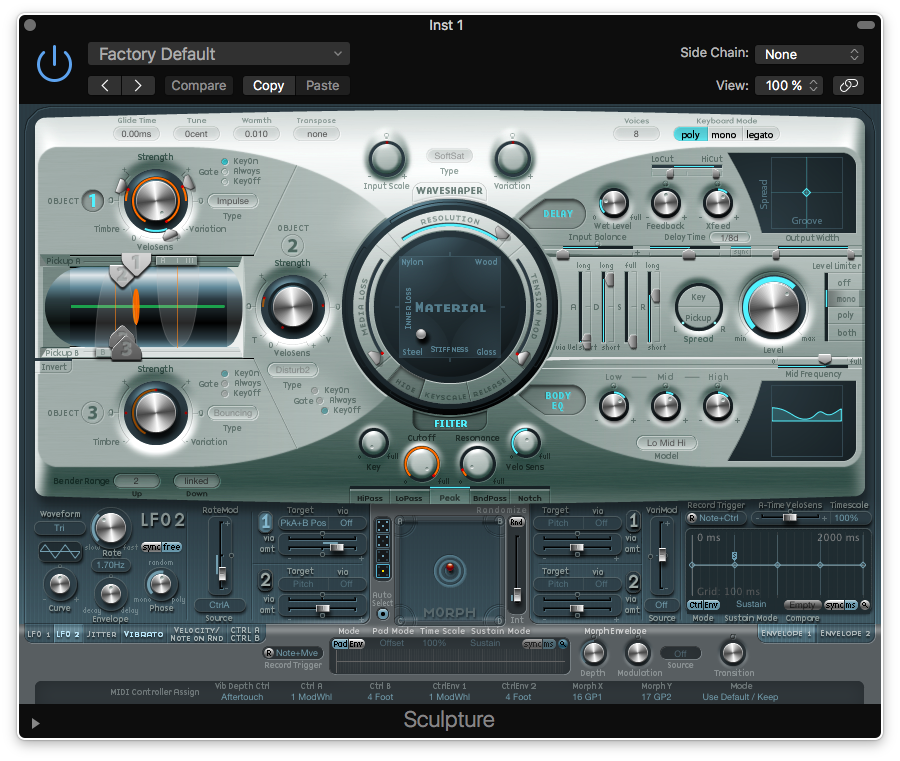Go to previous preset arrow
The height and width of the screenshot is (761, 900).
[x=105, y=86]
